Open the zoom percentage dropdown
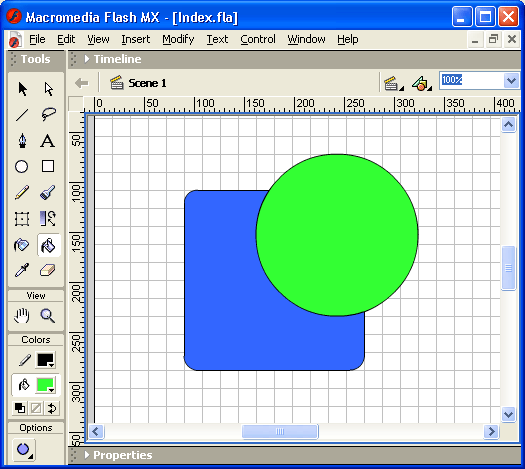525x469 pixels. tap(511, 80)
